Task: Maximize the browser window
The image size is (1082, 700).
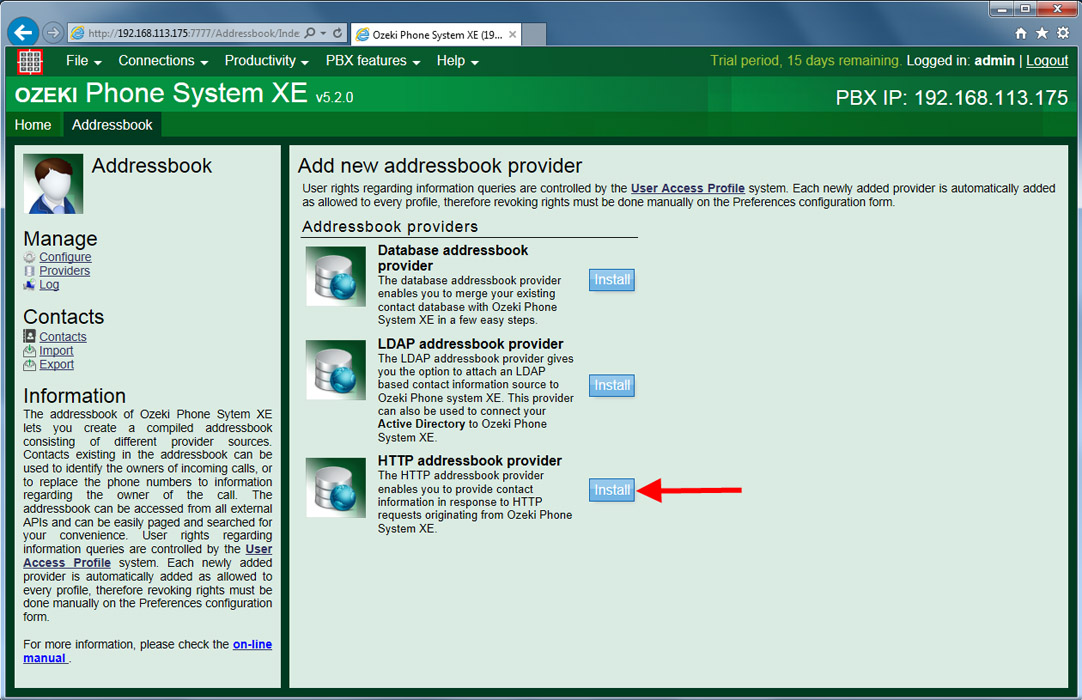Action: 1025,9
